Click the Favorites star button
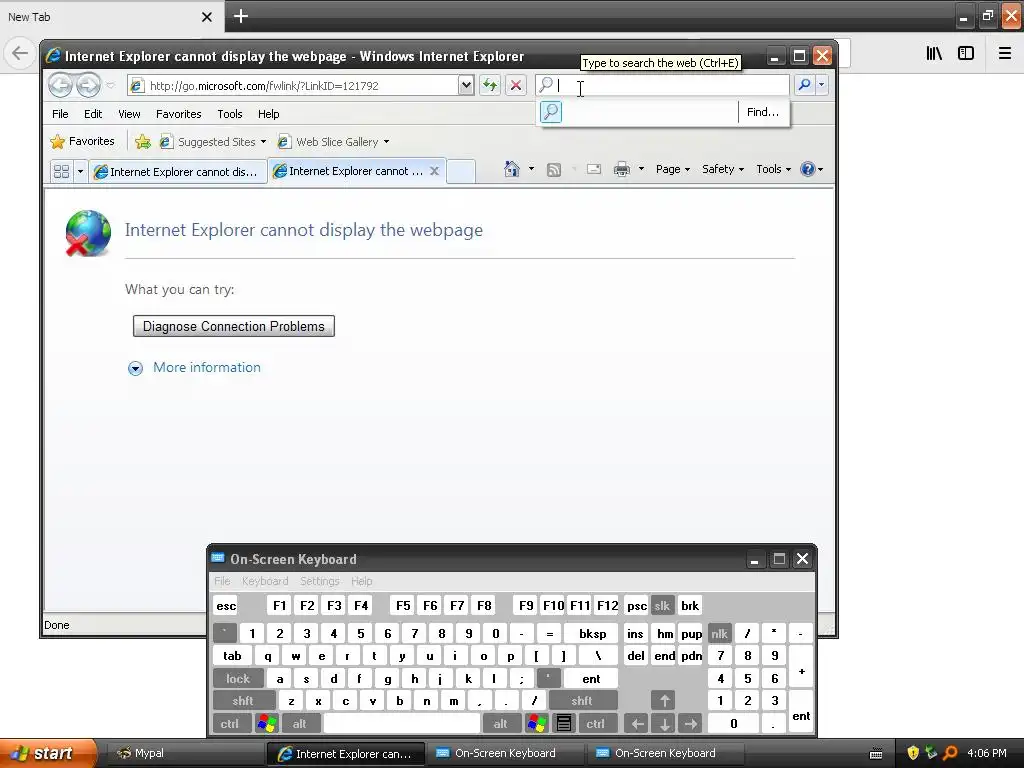The image size is (1024, 768). point(82,141)
